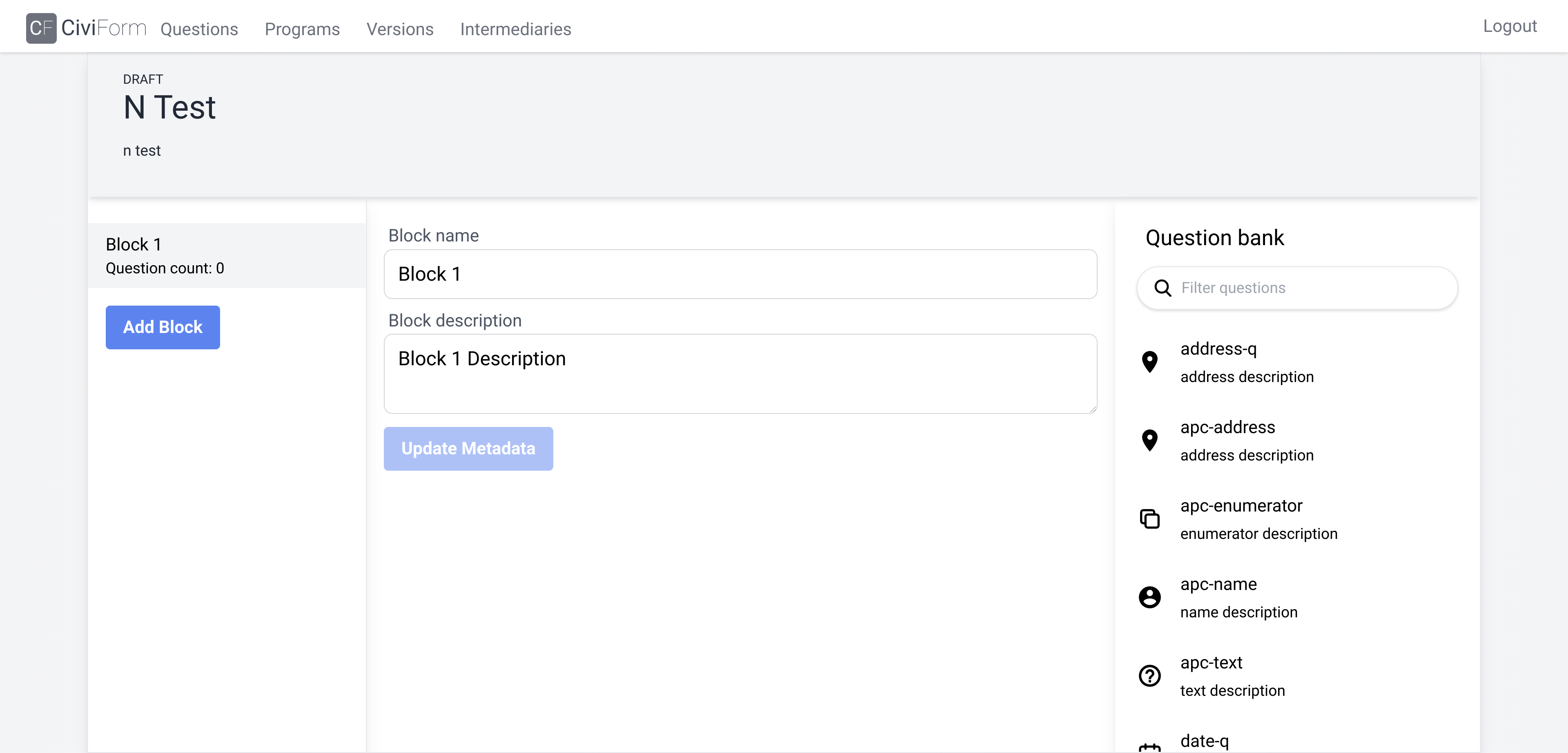Click the Add Block button

pyautogui.click(x=162, y=327)
